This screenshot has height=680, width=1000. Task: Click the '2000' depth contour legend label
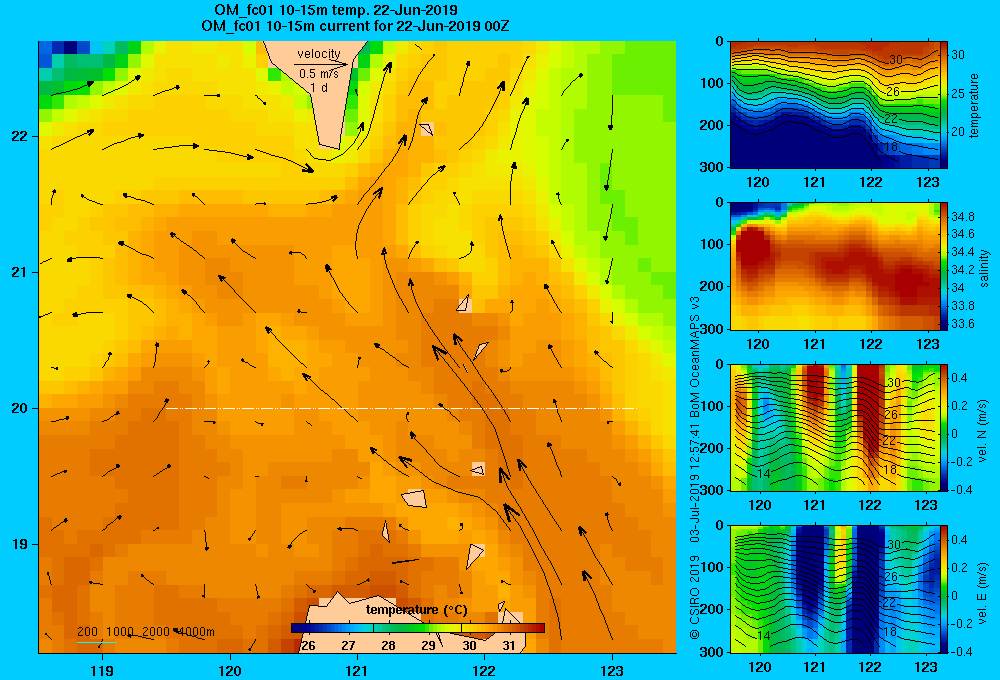pyautogui.click(x=156, y=632)
